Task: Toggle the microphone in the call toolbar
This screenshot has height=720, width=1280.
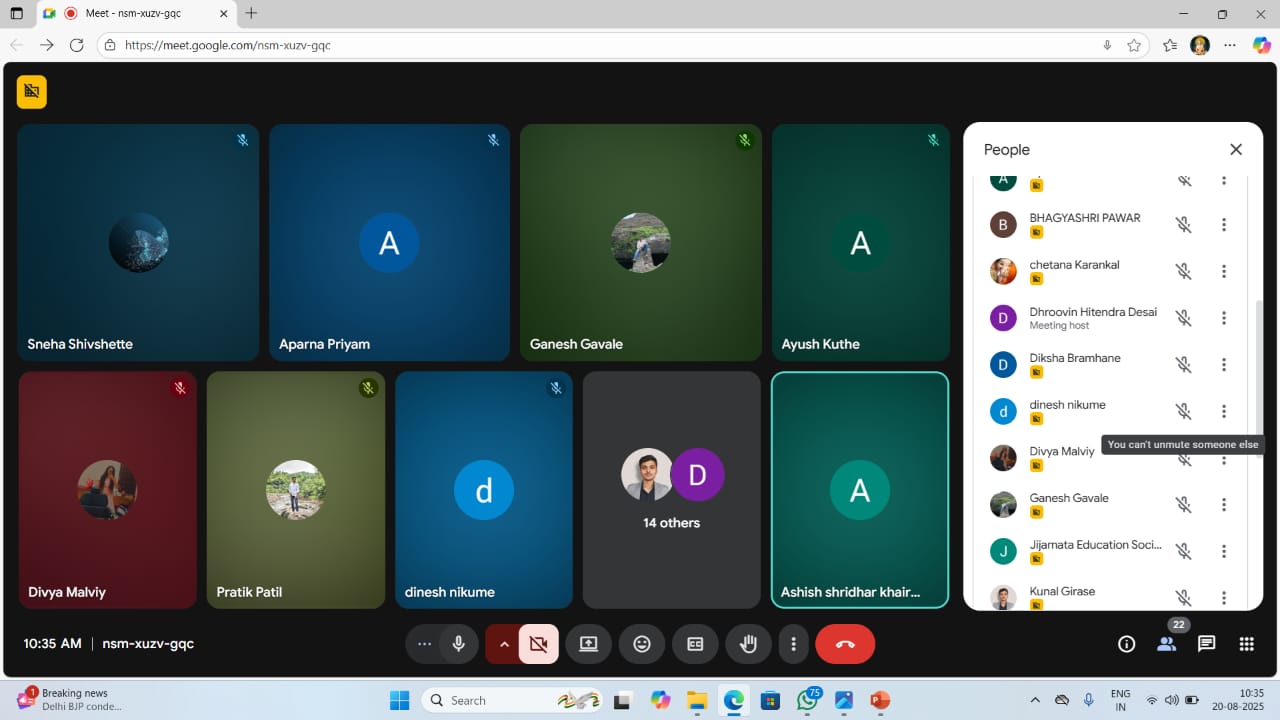Action: [458, 644]
